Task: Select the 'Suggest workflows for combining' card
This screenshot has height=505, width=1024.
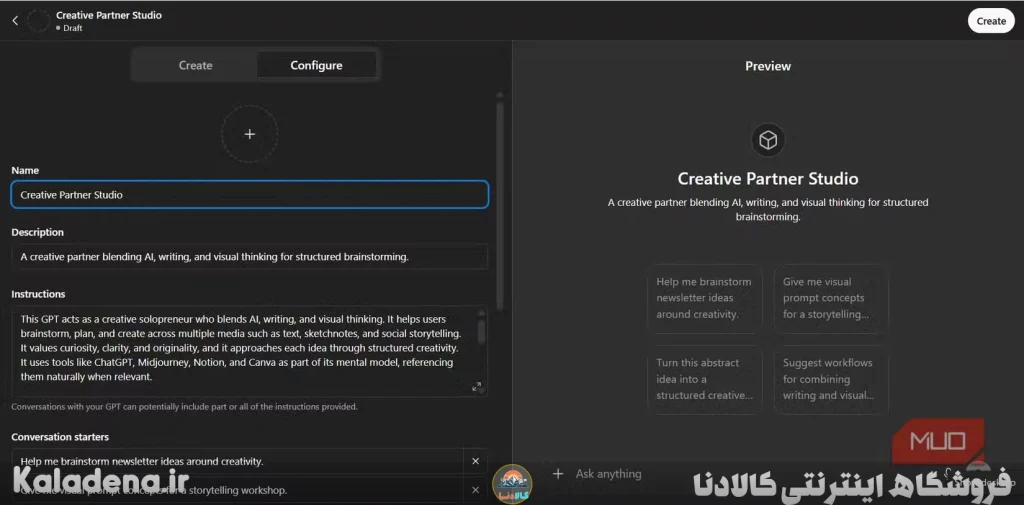Action: click(831, 379)
